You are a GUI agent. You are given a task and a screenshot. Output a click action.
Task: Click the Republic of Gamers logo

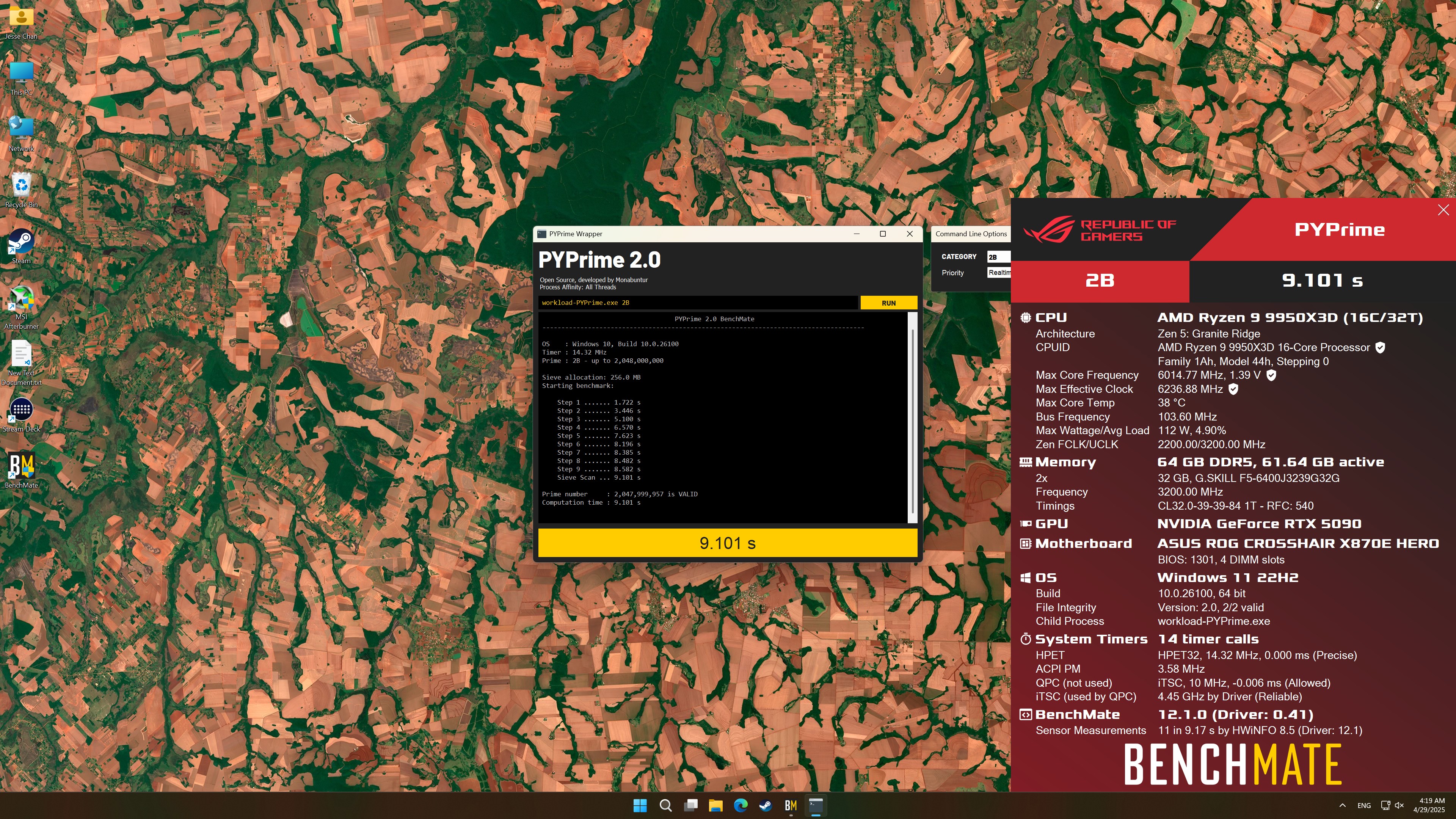(x=1099, y=229)
